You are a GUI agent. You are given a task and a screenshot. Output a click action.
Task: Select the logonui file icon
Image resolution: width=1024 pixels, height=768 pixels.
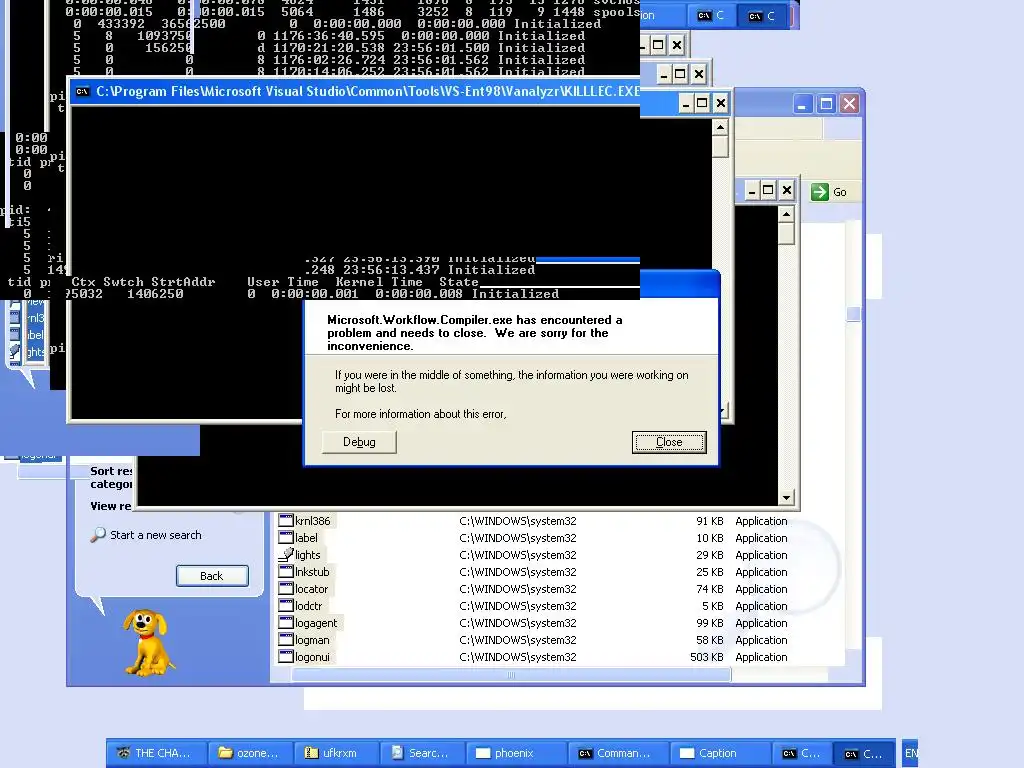tap(285, 656)
